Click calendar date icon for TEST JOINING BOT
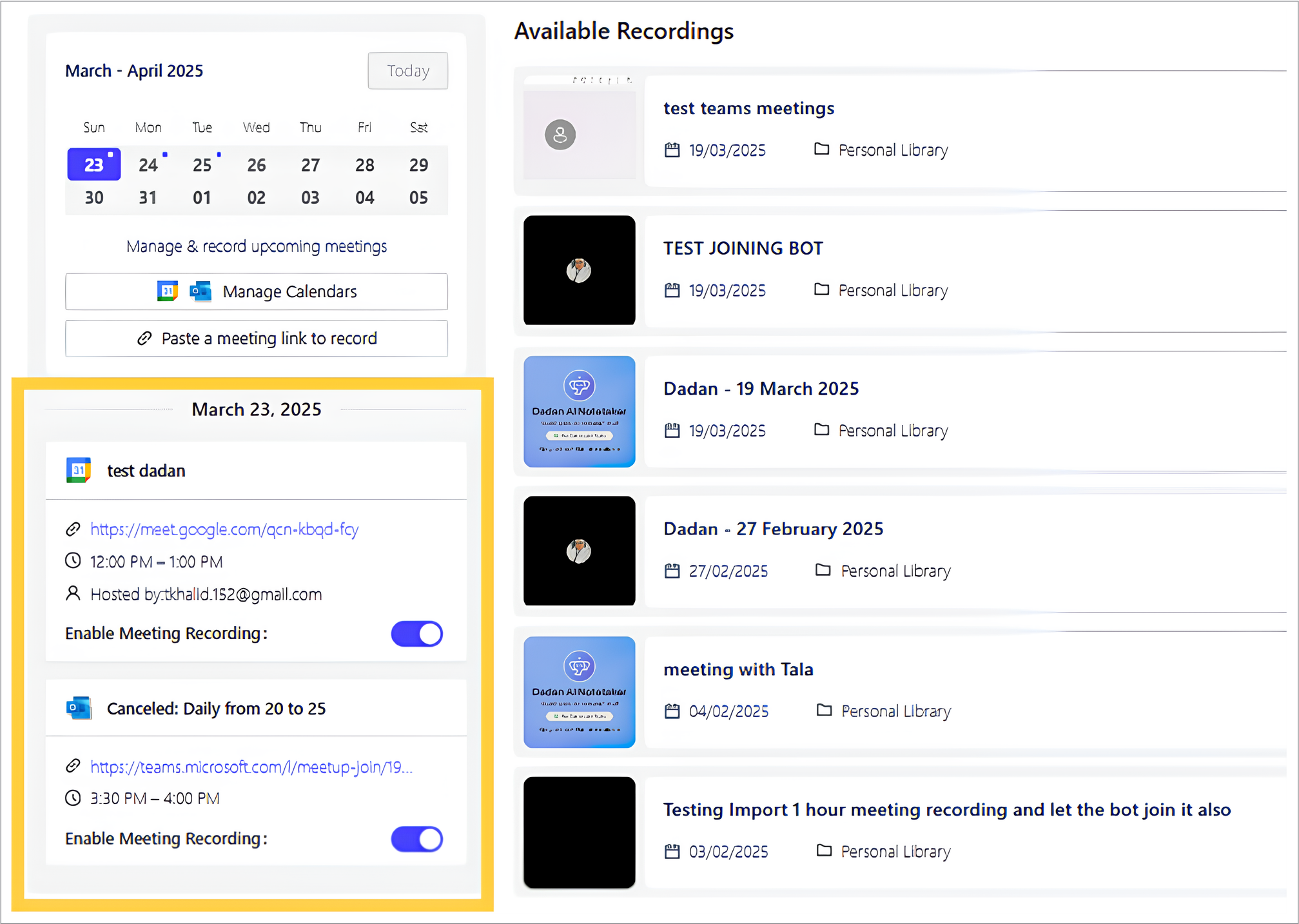The width and height of the screenshot is (1299, 924). tap(672, 290)
